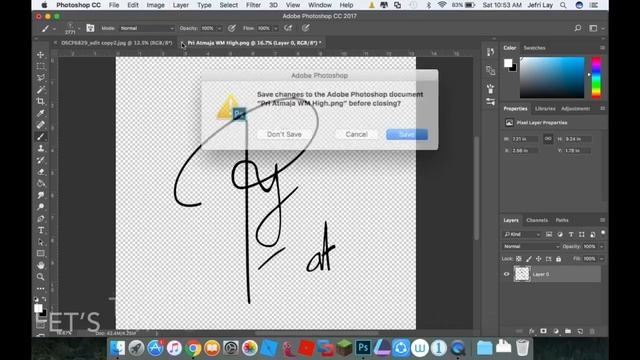Select the Move tool

click(40, 55)
